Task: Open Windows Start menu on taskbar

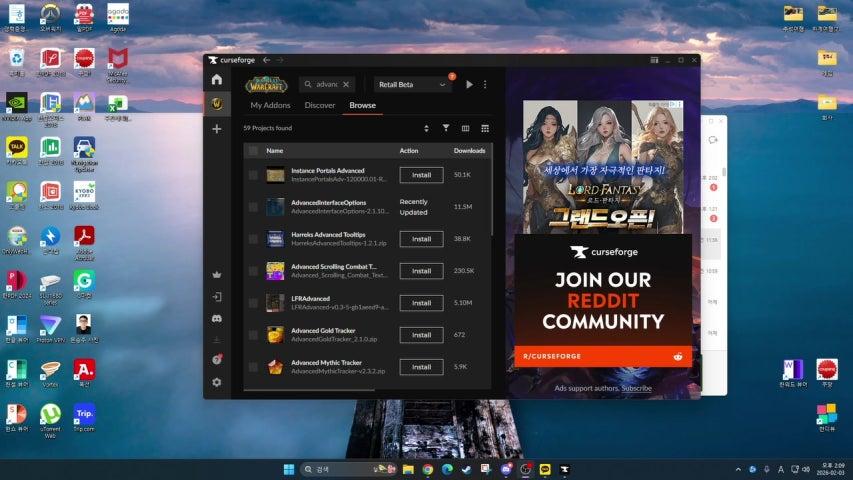Action: pos(289,469)
